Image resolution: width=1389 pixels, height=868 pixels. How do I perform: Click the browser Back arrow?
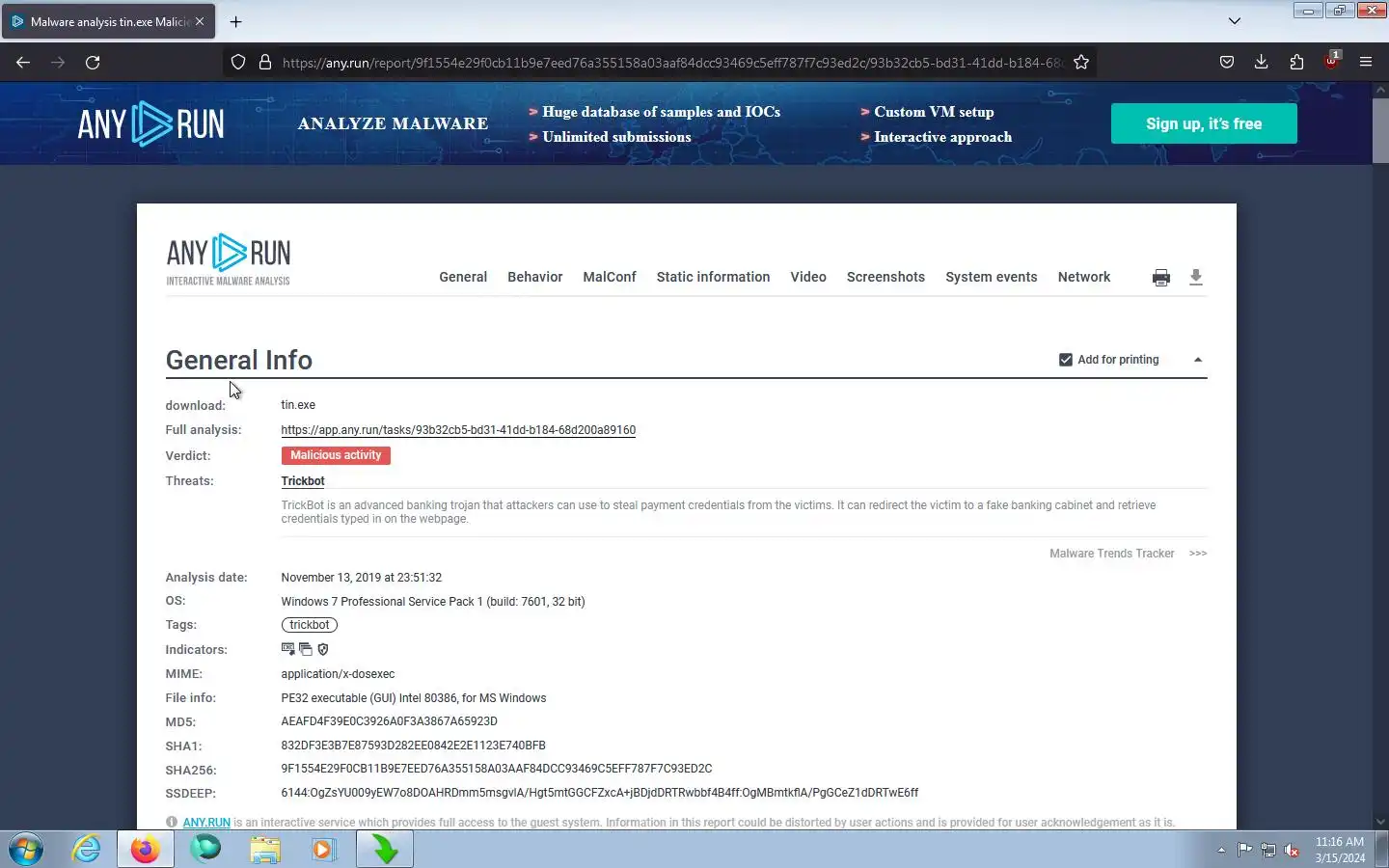pos(23,62)
